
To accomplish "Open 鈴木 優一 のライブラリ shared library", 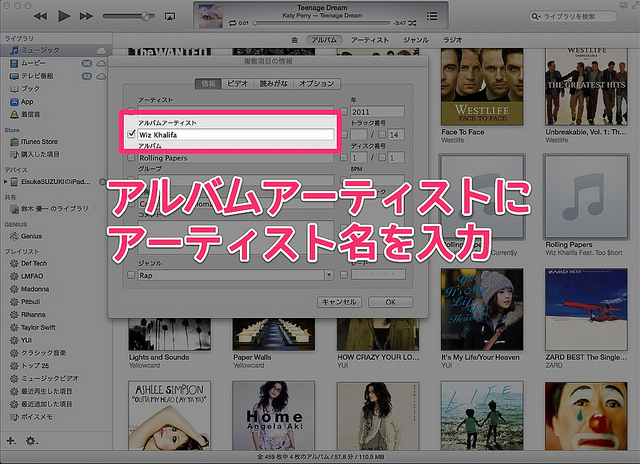I will (55, 209).
